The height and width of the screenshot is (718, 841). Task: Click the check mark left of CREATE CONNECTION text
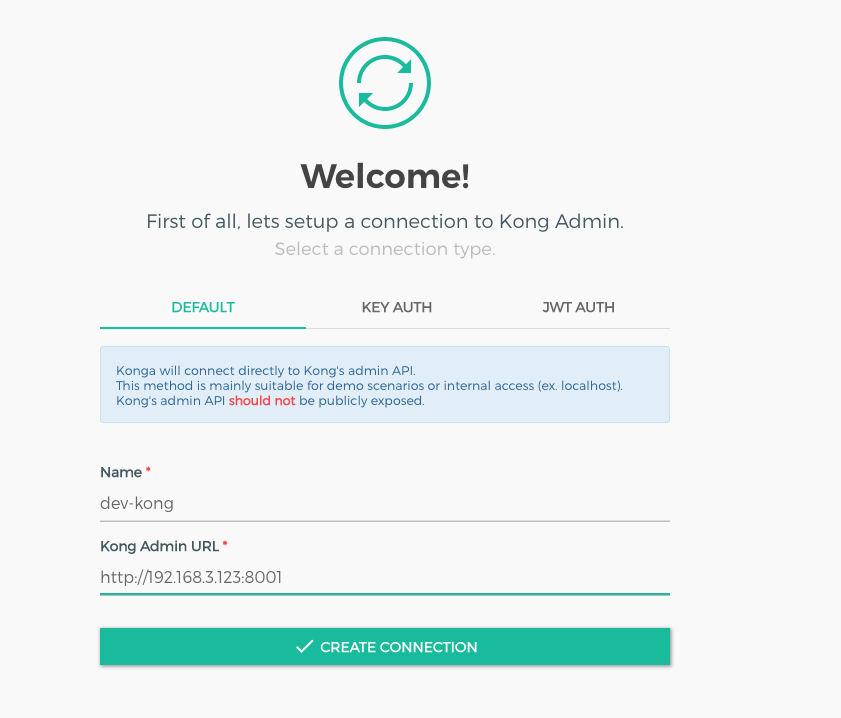click(305, 646)
